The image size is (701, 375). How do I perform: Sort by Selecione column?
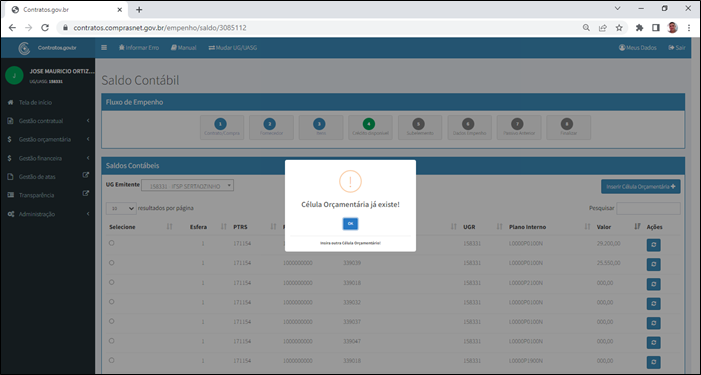141,227
